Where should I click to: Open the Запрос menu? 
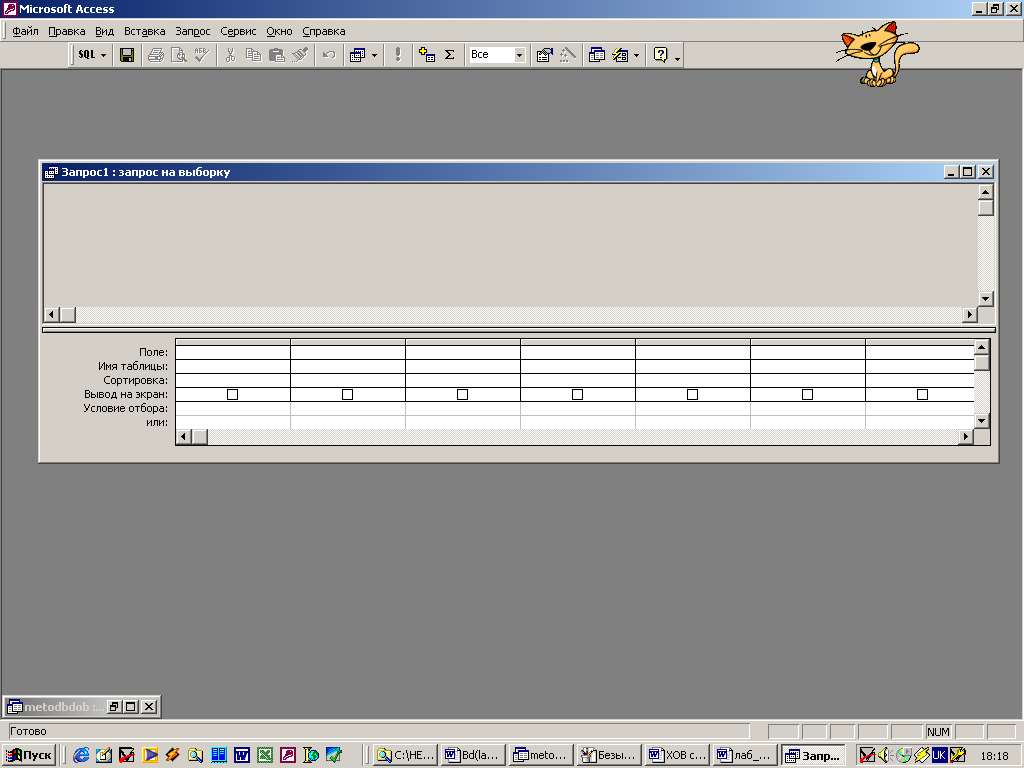(193, 31)
